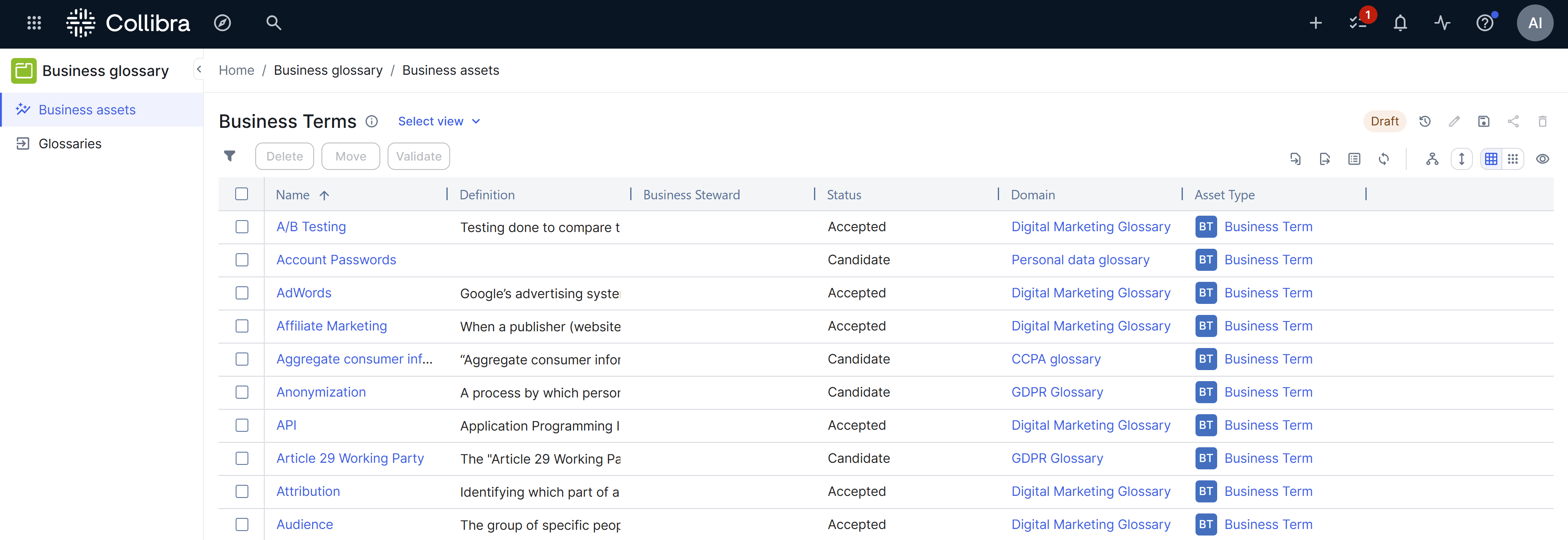Image resolution: width=1568 pixels, height=540 pixels.
Task: Click the export icon in table toolbar
Action: tap(1325, 159)
